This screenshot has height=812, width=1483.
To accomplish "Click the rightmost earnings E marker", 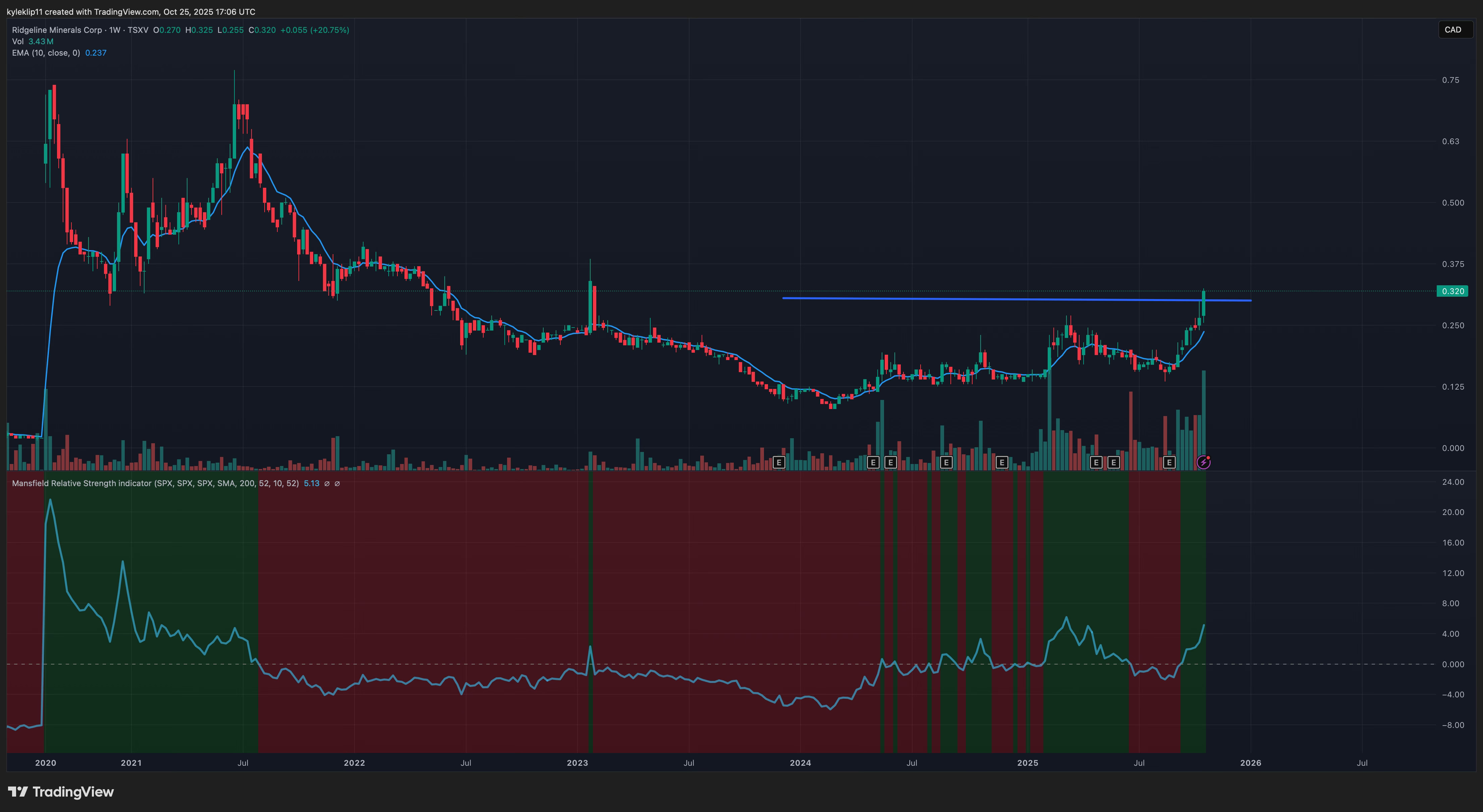I will pyautogui.click(x=1169, y=462).
